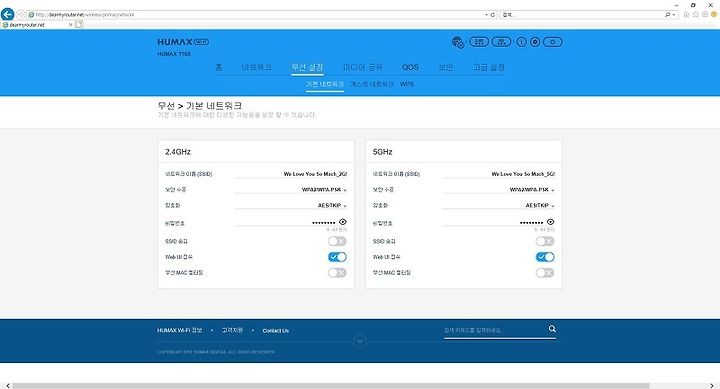Screen dimensions: 720x389
Task: Click the first pill-shaped icon after the globe
Action: pos(479,42)
